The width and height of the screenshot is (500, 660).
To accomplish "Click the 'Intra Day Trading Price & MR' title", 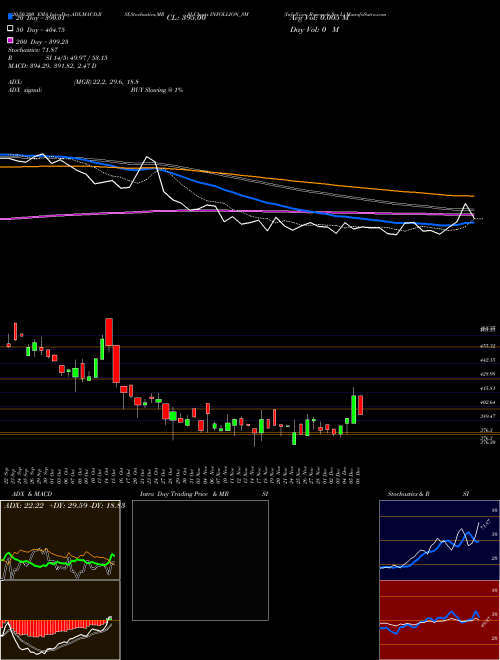I will coord(184,494).
